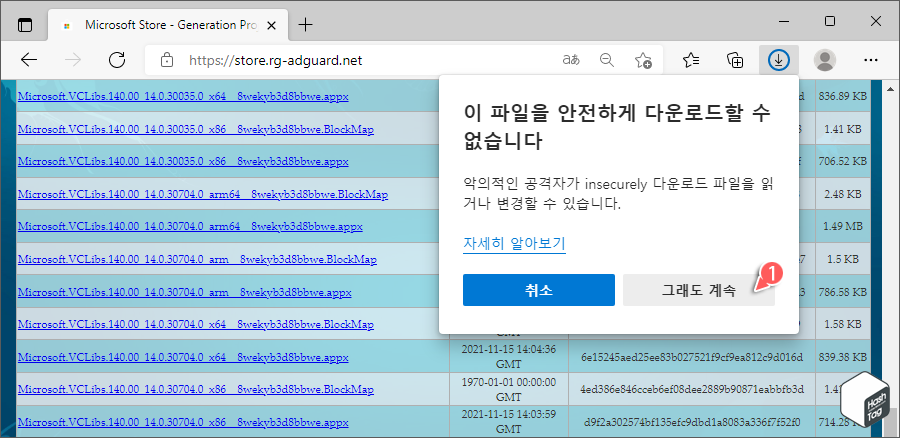Click the zoom out magnifier icon
The height and width of the screenshot is (438, 900).
click(x=607, y=60)
